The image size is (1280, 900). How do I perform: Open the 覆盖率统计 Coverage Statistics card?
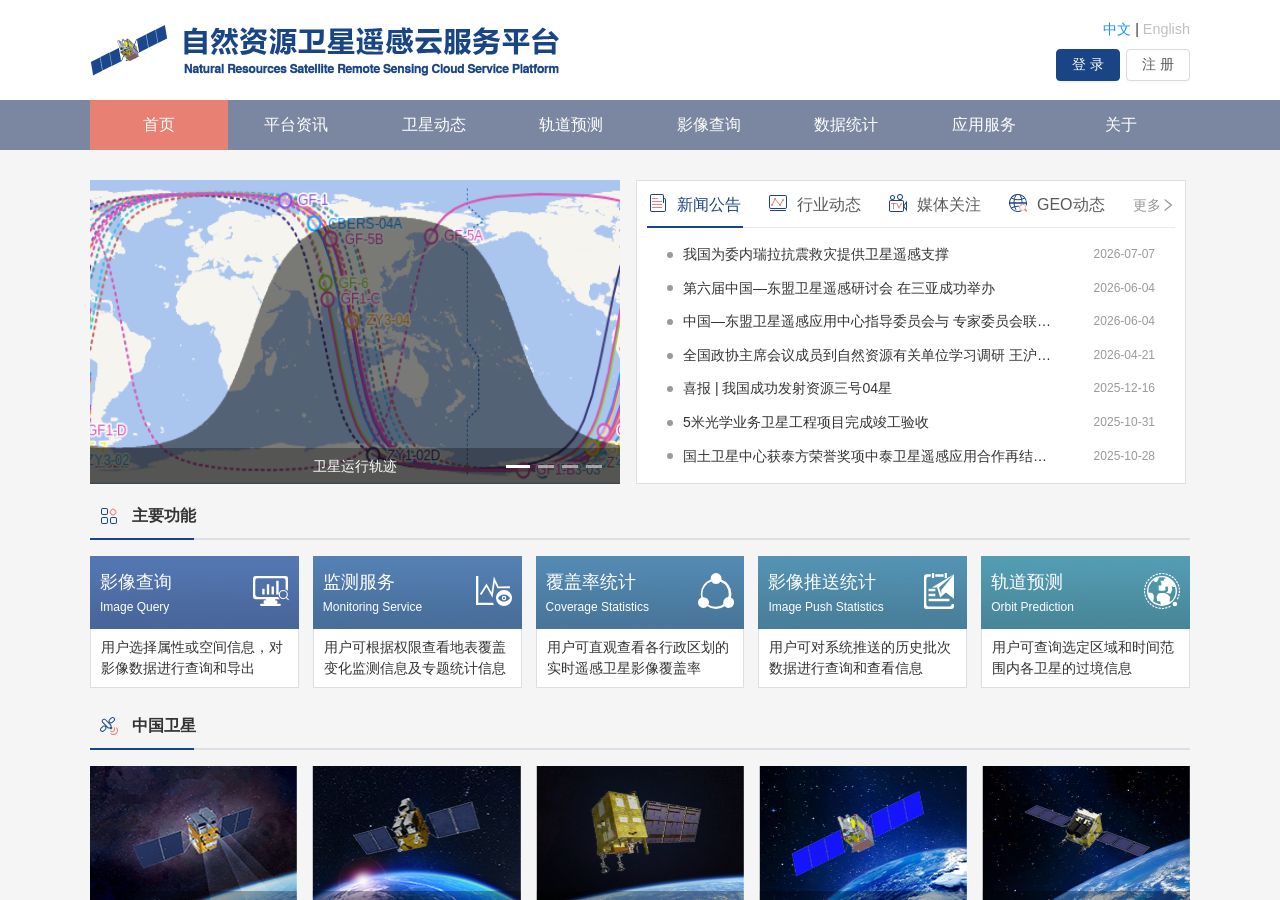[x=640, y=622]
